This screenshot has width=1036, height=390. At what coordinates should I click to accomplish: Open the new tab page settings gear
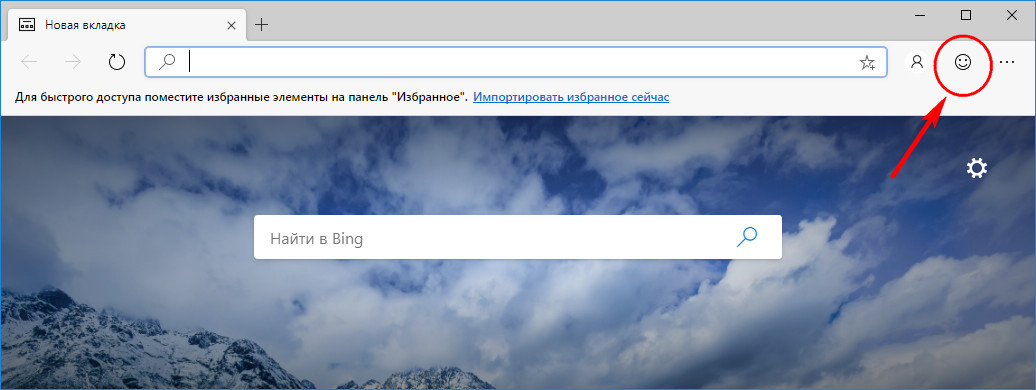(x=977, y=169)
